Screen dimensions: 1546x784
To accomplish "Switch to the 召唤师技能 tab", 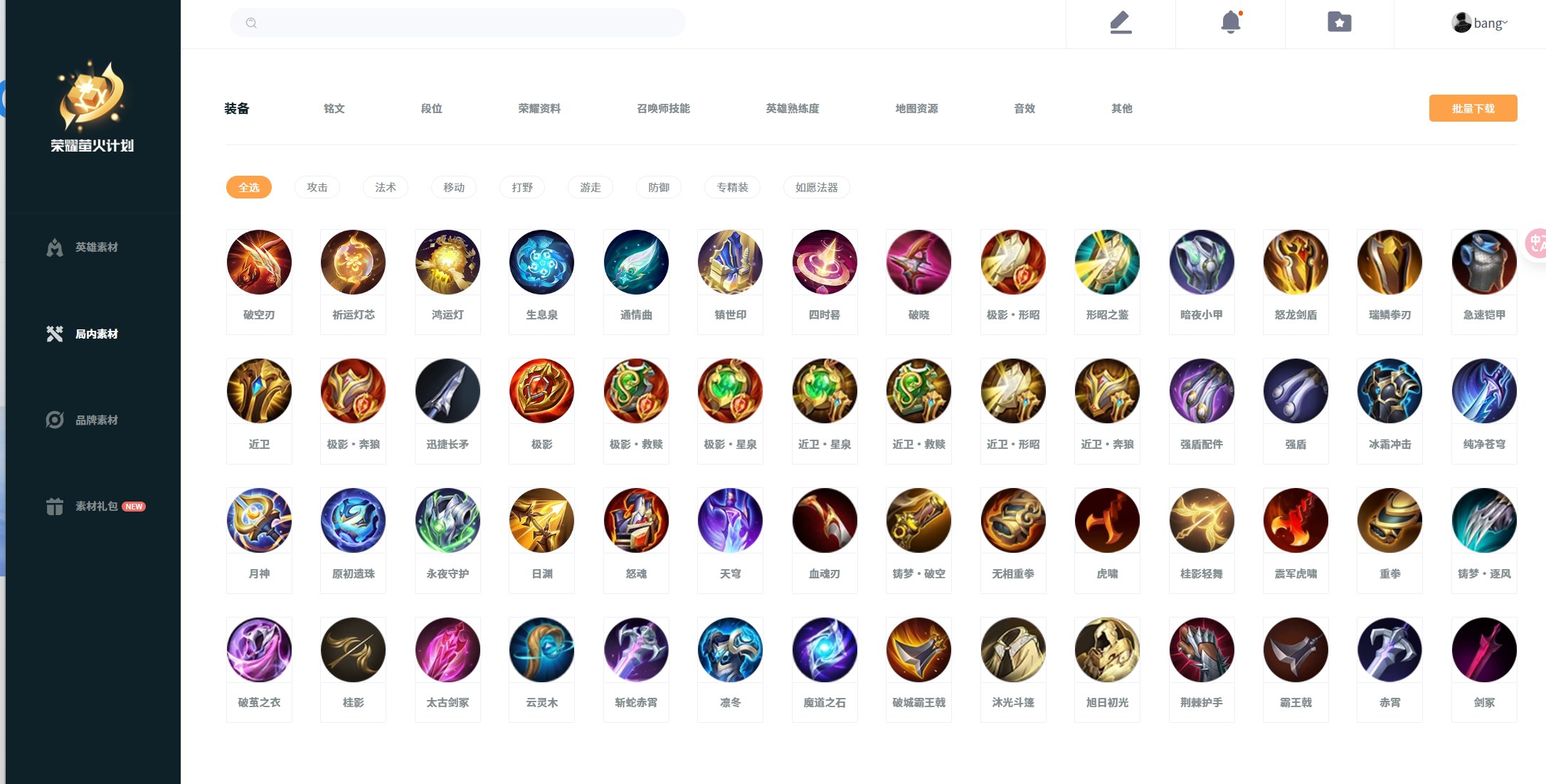I will pyautogui.click(x=663, y=108).
